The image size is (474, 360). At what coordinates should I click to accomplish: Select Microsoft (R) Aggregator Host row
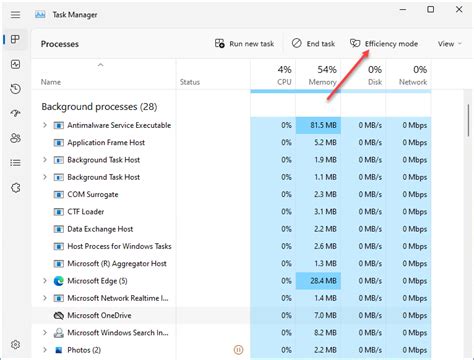click(x=231, y=264)
